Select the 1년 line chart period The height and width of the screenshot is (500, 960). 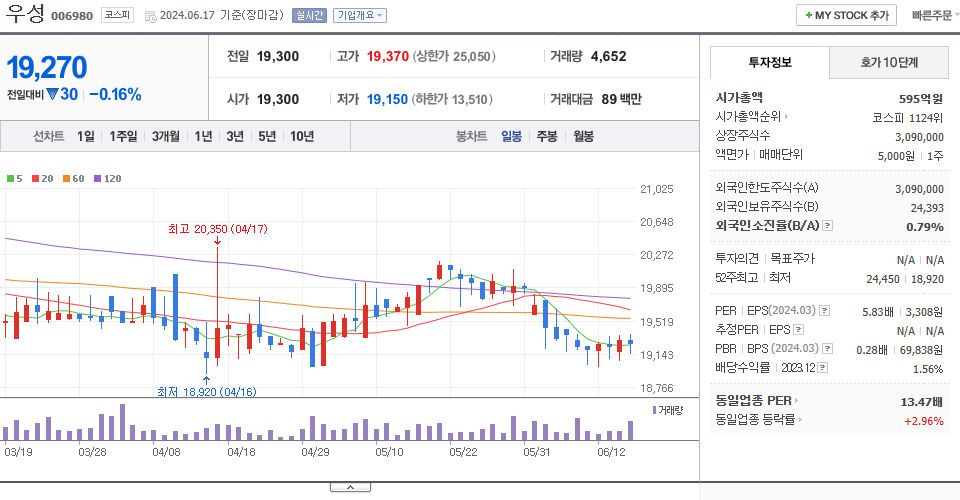point(203,136)
